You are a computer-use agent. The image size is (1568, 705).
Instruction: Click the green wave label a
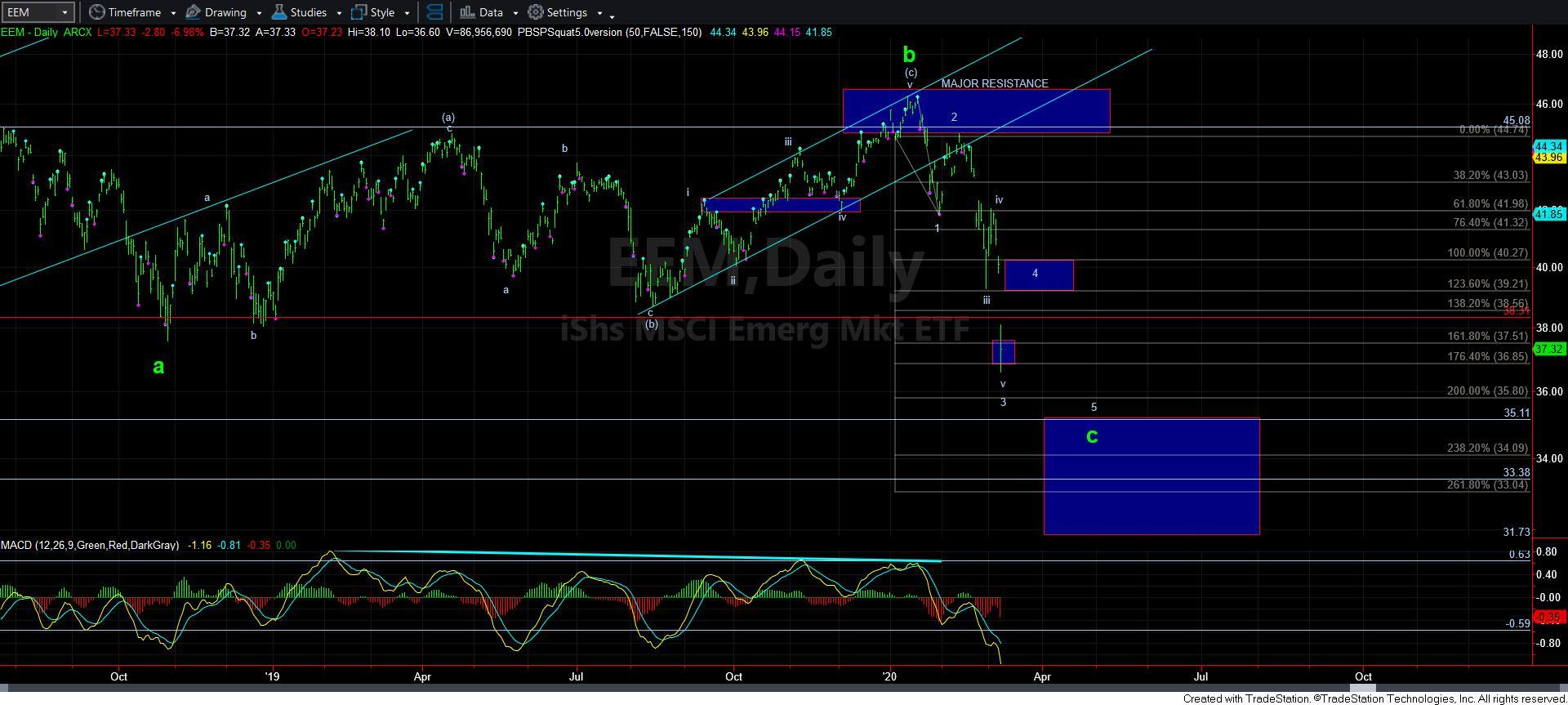(158, 367)
